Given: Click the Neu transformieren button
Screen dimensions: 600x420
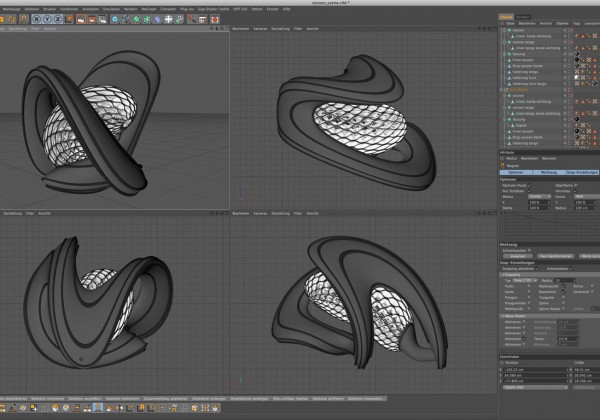Looking at the screenshot, I should [x=555, y=256].
